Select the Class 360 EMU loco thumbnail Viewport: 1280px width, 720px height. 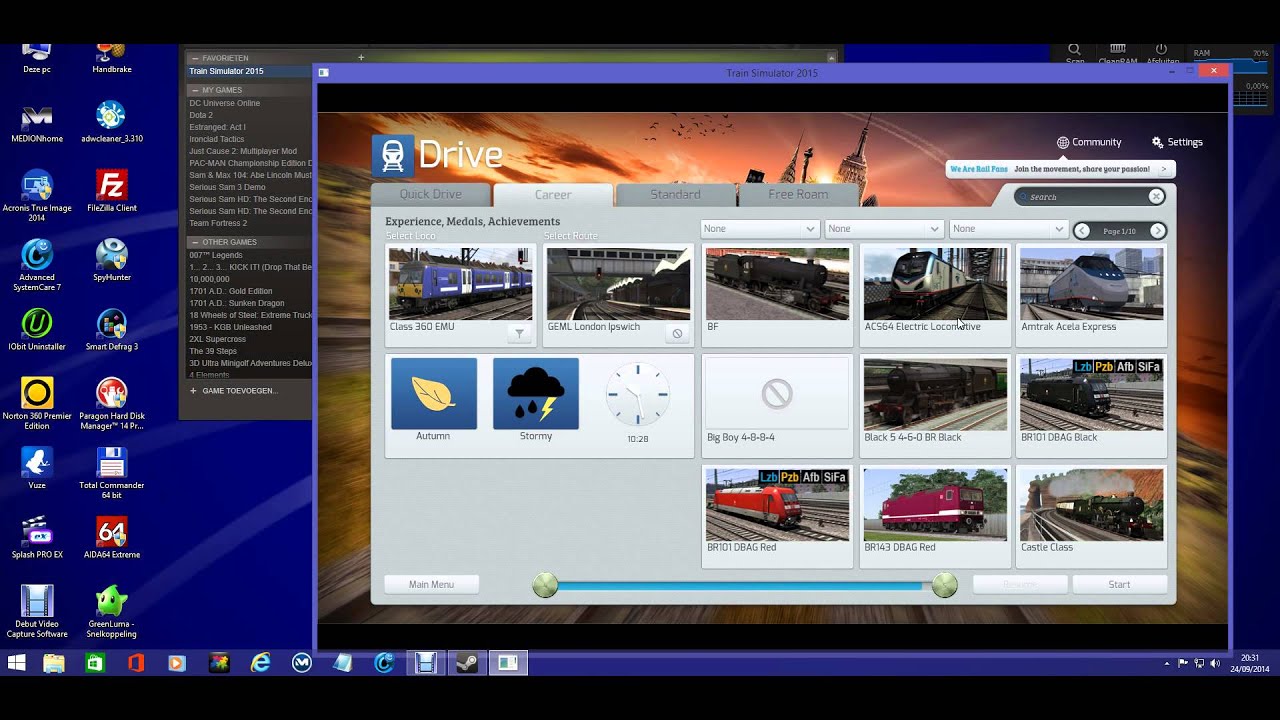(x=460, y=283)
